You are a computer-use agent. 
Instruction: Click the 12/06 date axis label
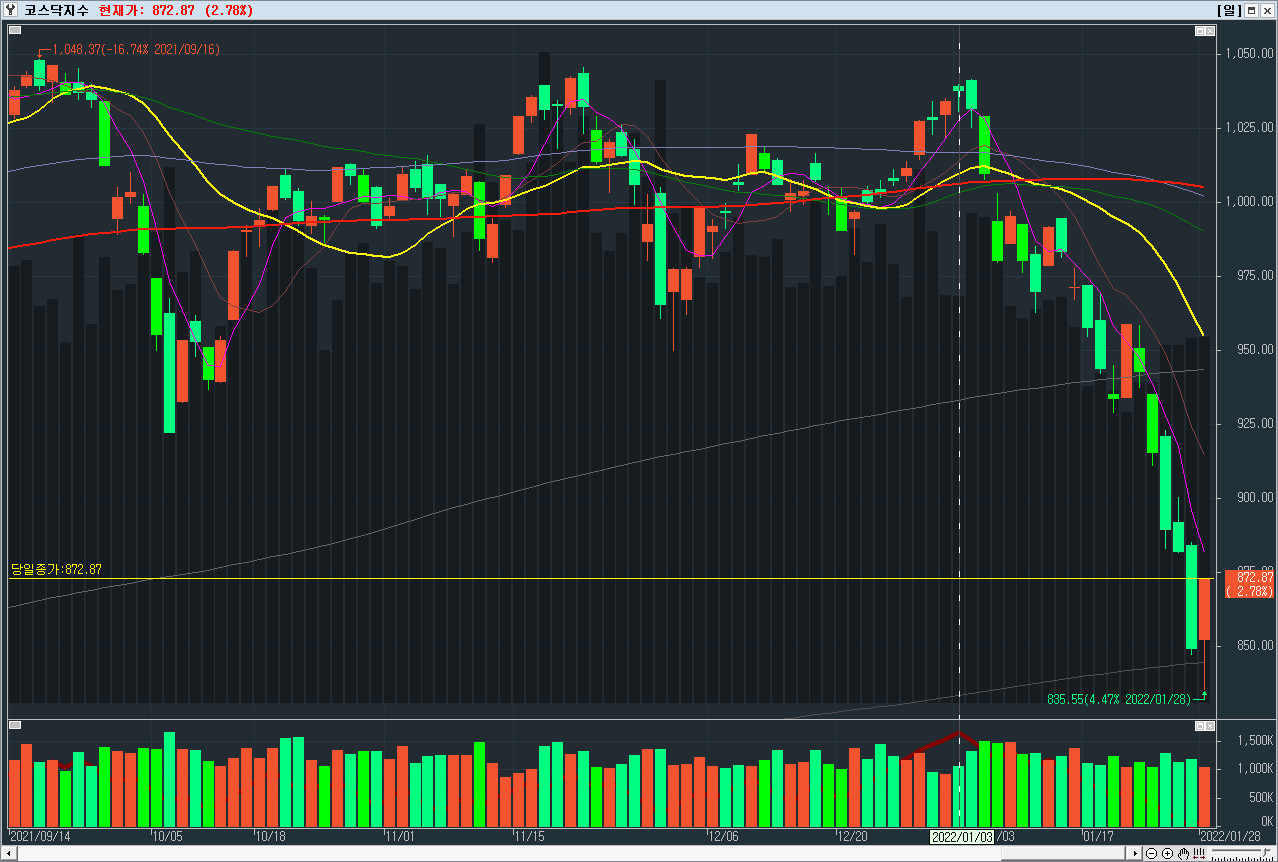coord(723,836)
